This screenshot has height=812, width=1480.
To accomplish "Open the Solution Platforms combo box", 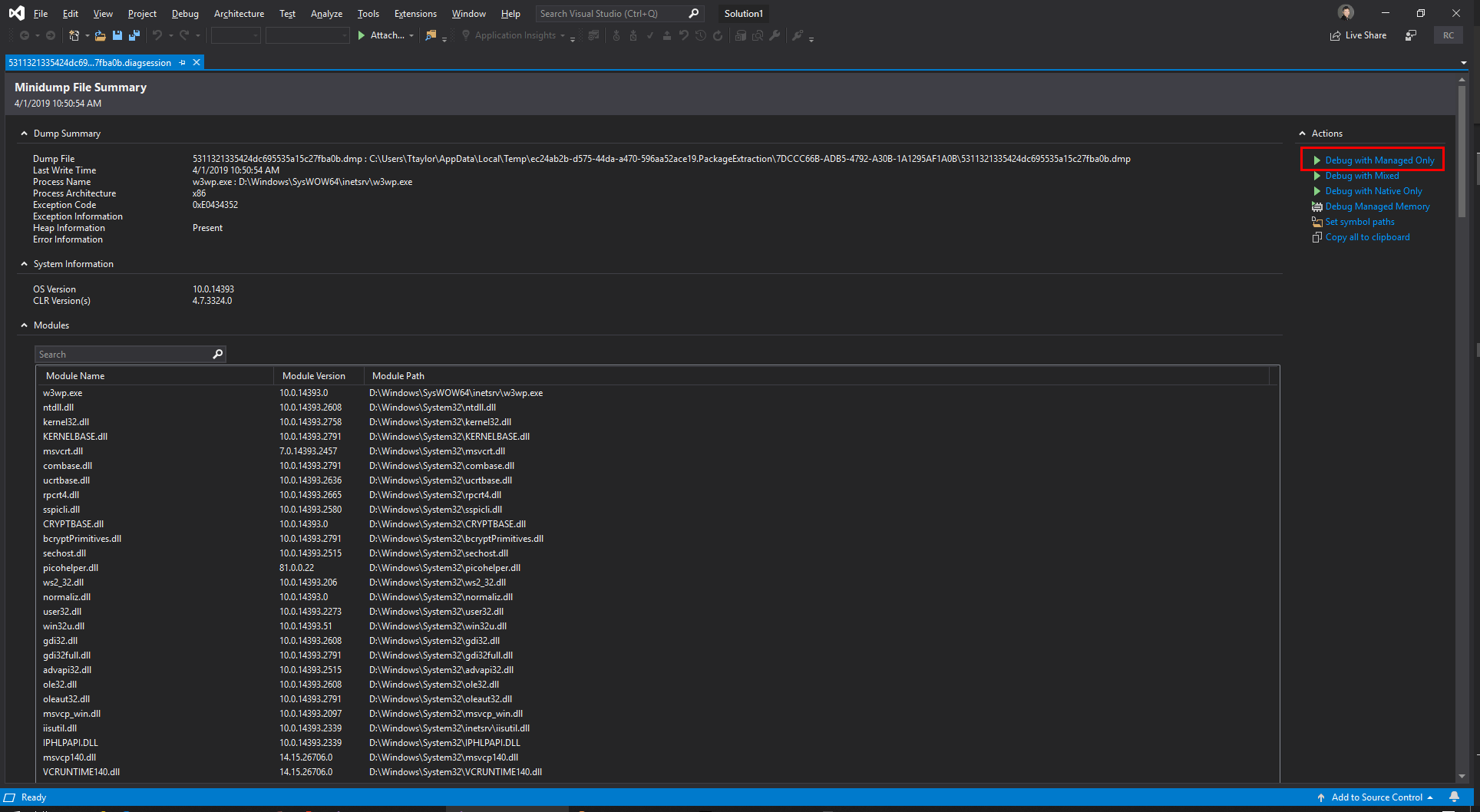I will pyautogui.click(x=307, y=35).
